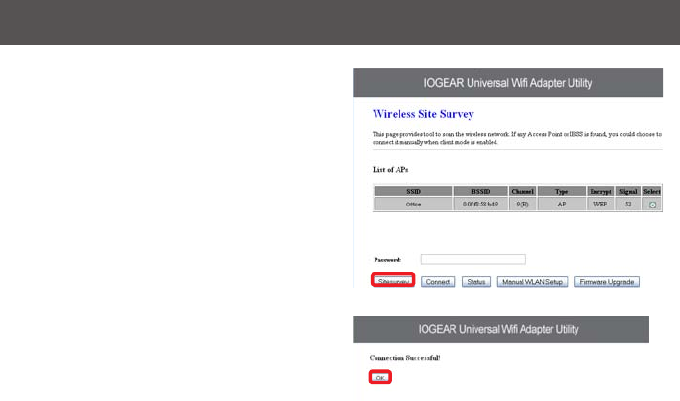
Task: Click the Encrypt column header
Action: (601, 192)
